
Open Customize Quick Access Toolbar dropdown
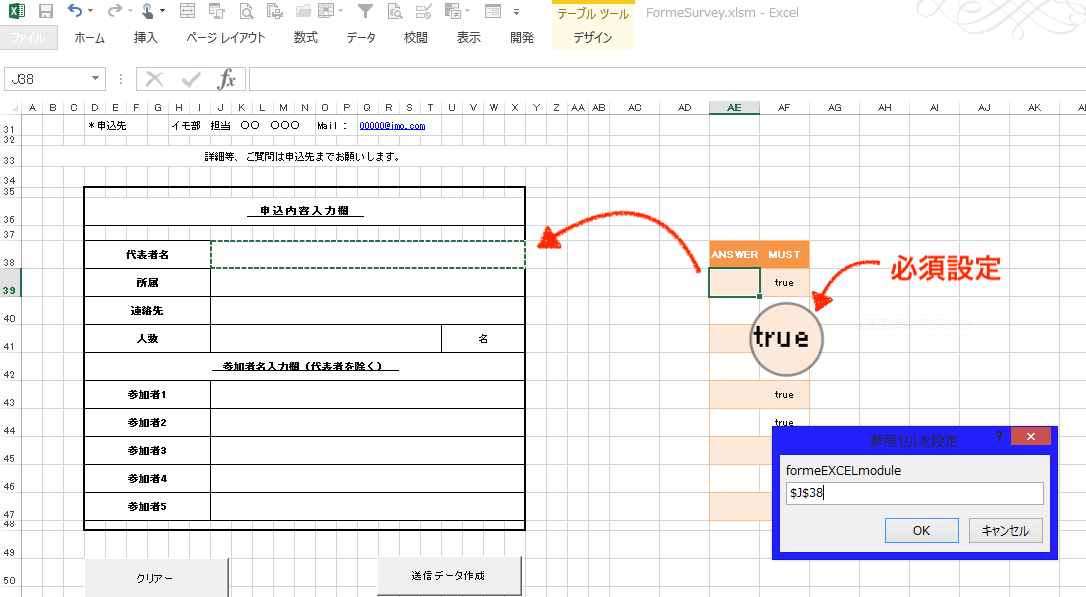point(517,12)
